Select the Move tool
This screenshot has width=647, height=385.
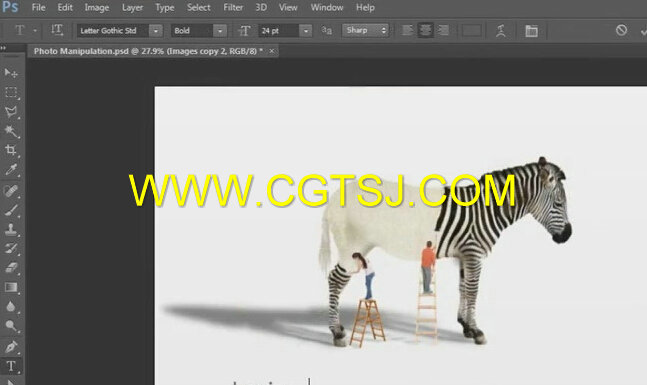tap(11, 73)
